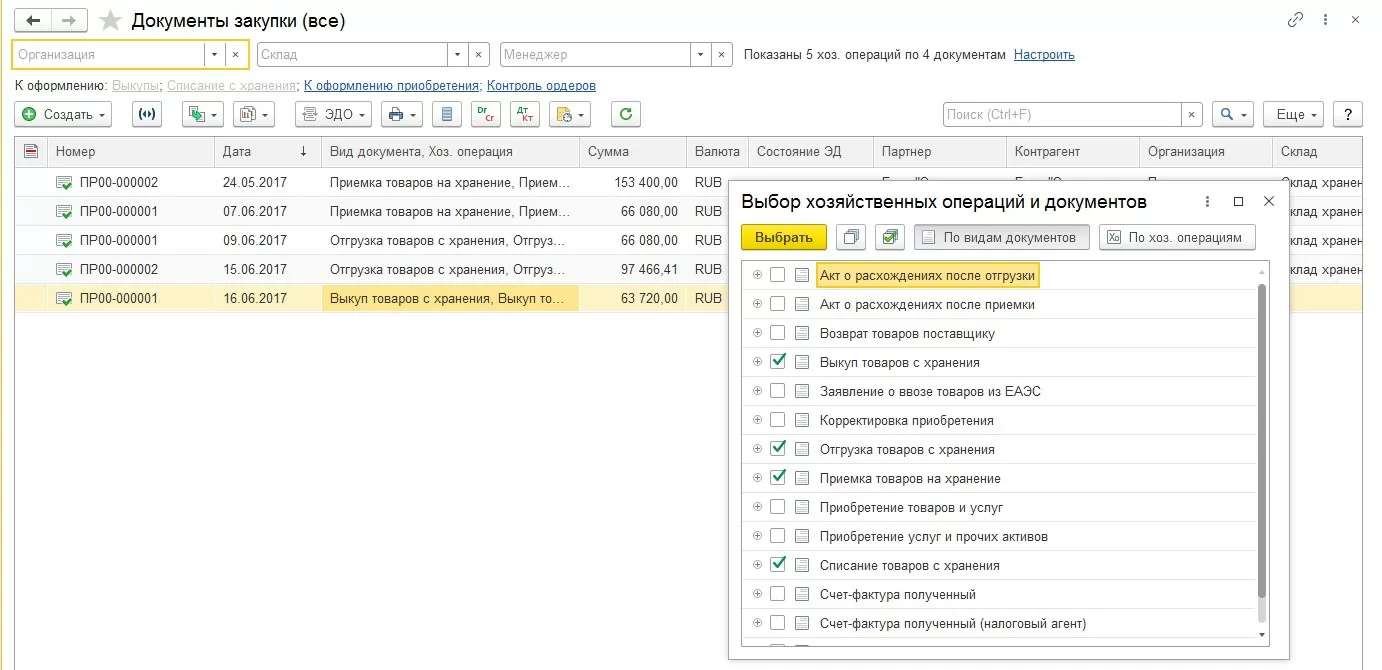This screenshot has width=1382, height=670.
Task: Switch to По хоз. операциям view
Action: [1177, 238]
